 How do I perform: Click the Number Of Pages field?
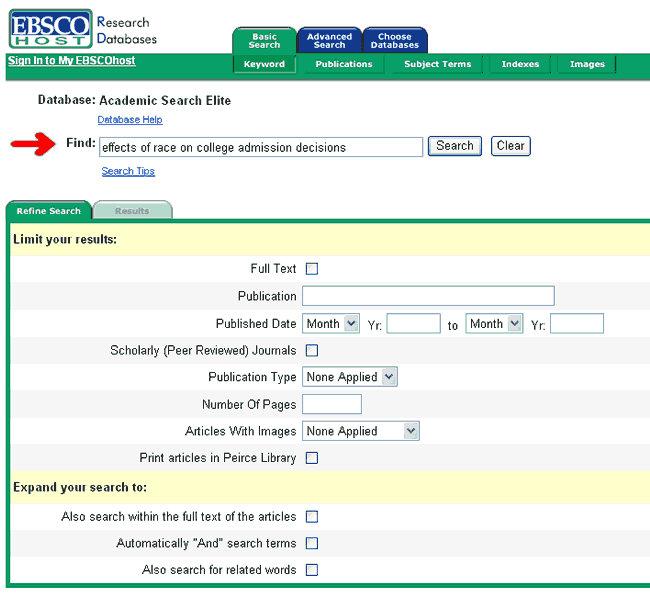(332, 404)
